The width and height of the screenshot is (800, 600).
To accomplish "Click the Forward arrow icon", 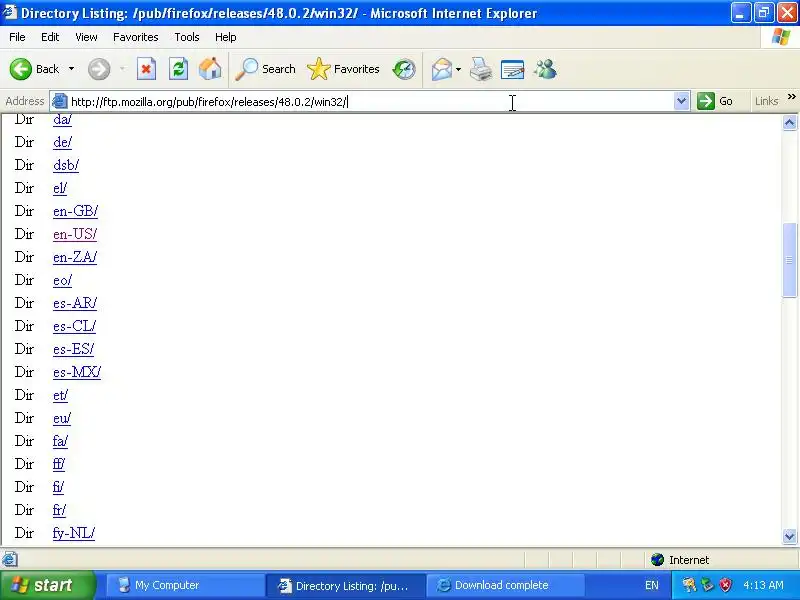I will (x=99, y=69).
